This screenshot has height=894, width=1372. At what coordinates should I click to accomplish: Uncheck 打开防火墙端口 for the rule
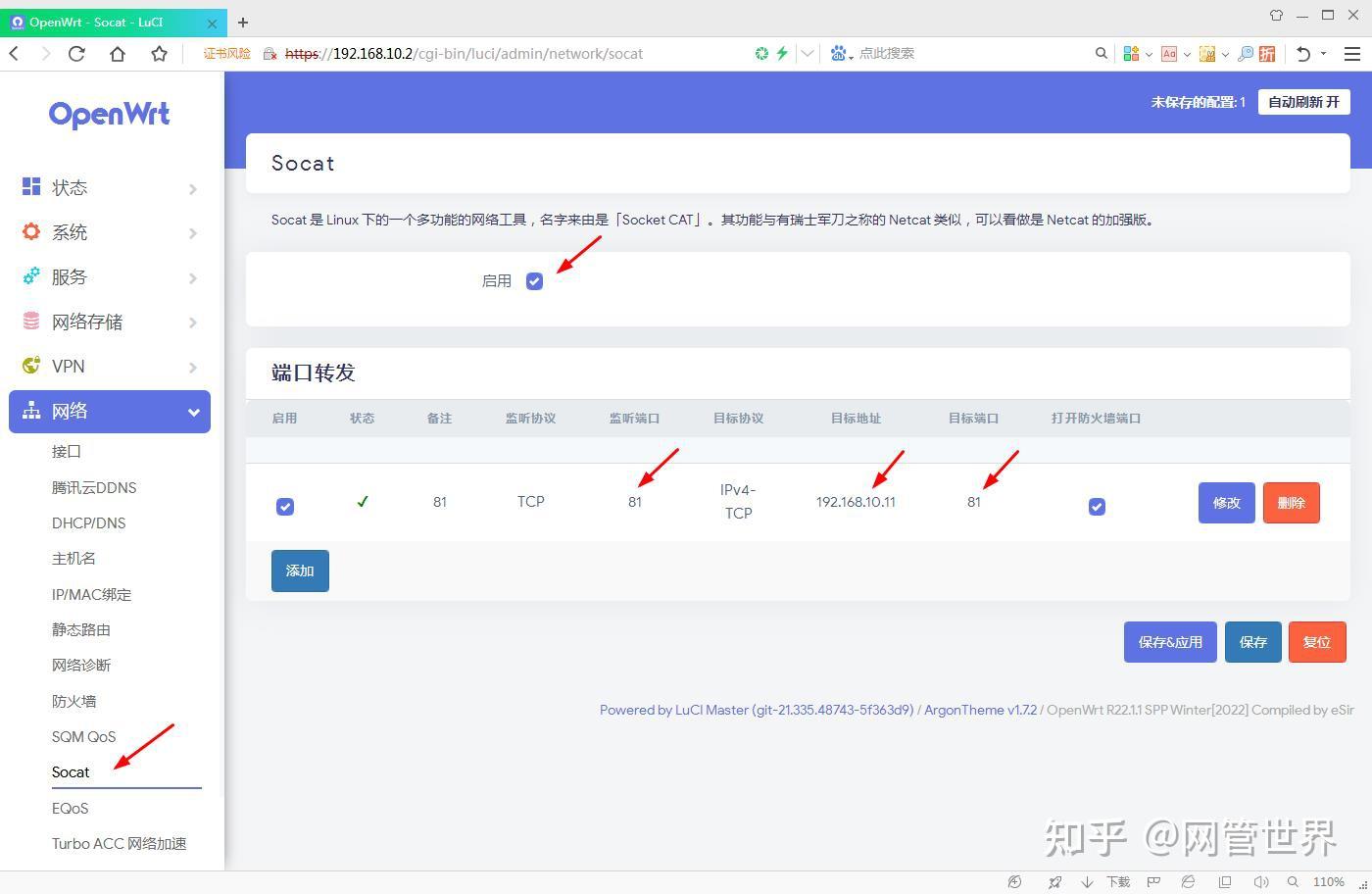(x=1096, y=507)
